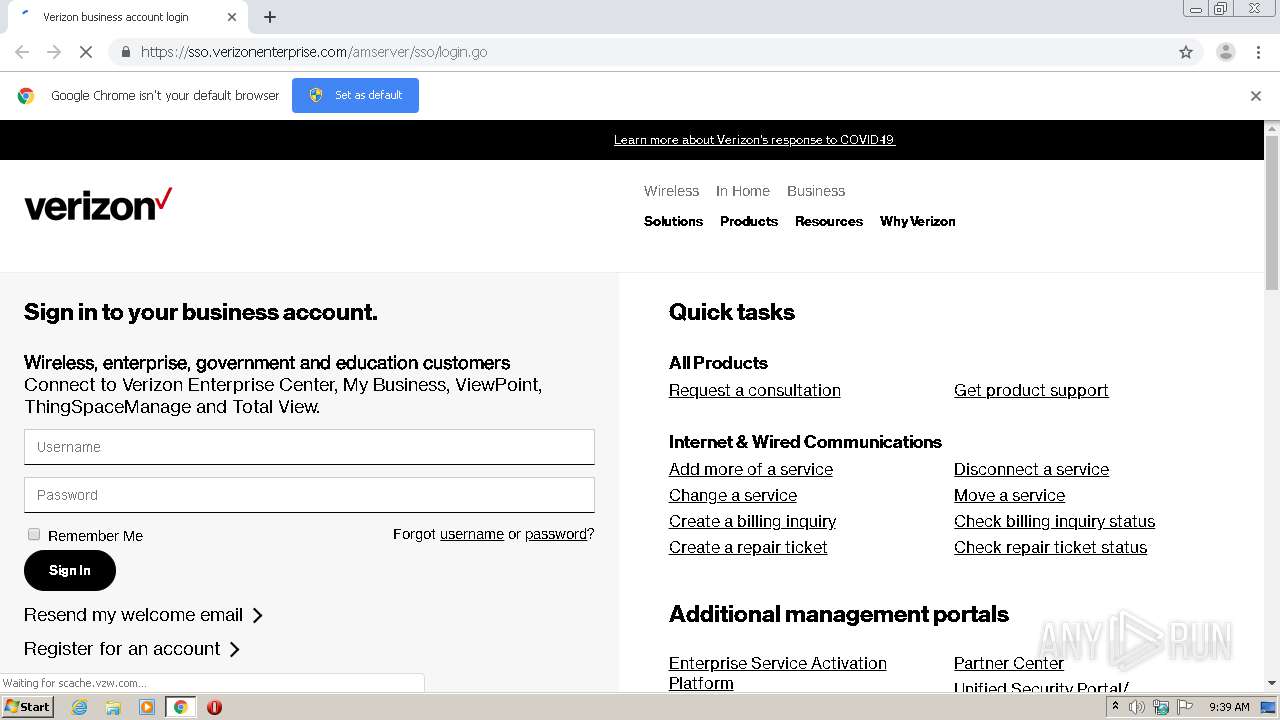Open Resend my welcome email link

[x=143, y=615]
